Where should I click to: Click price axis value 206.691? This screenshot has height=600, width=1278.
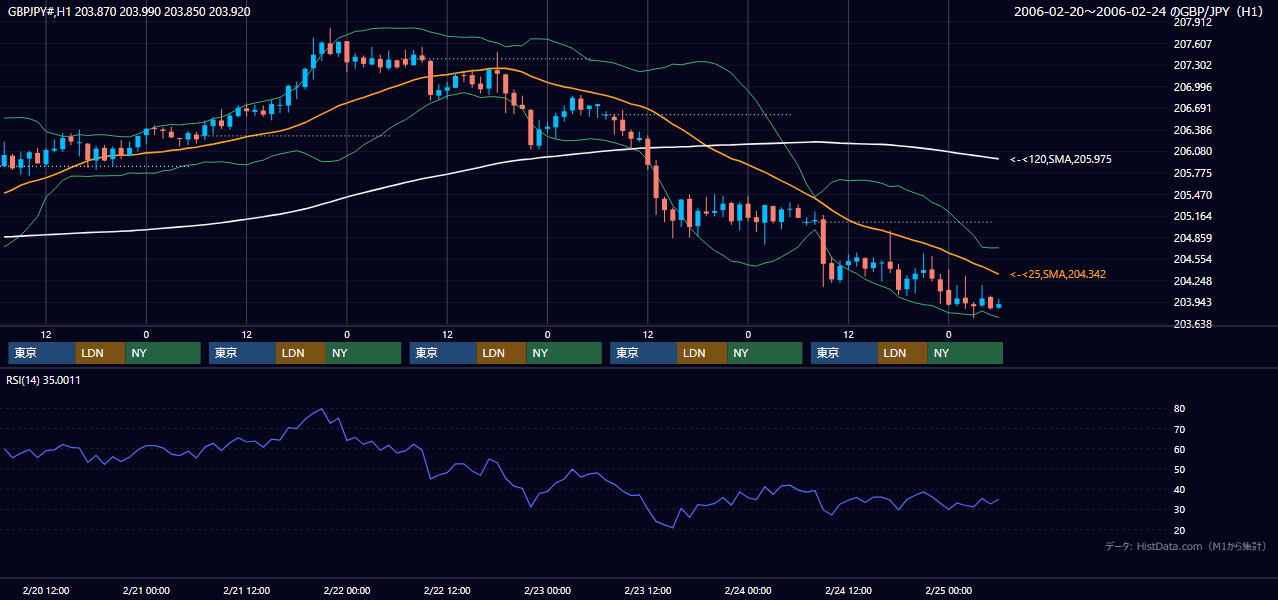(x=1192, y=108)
